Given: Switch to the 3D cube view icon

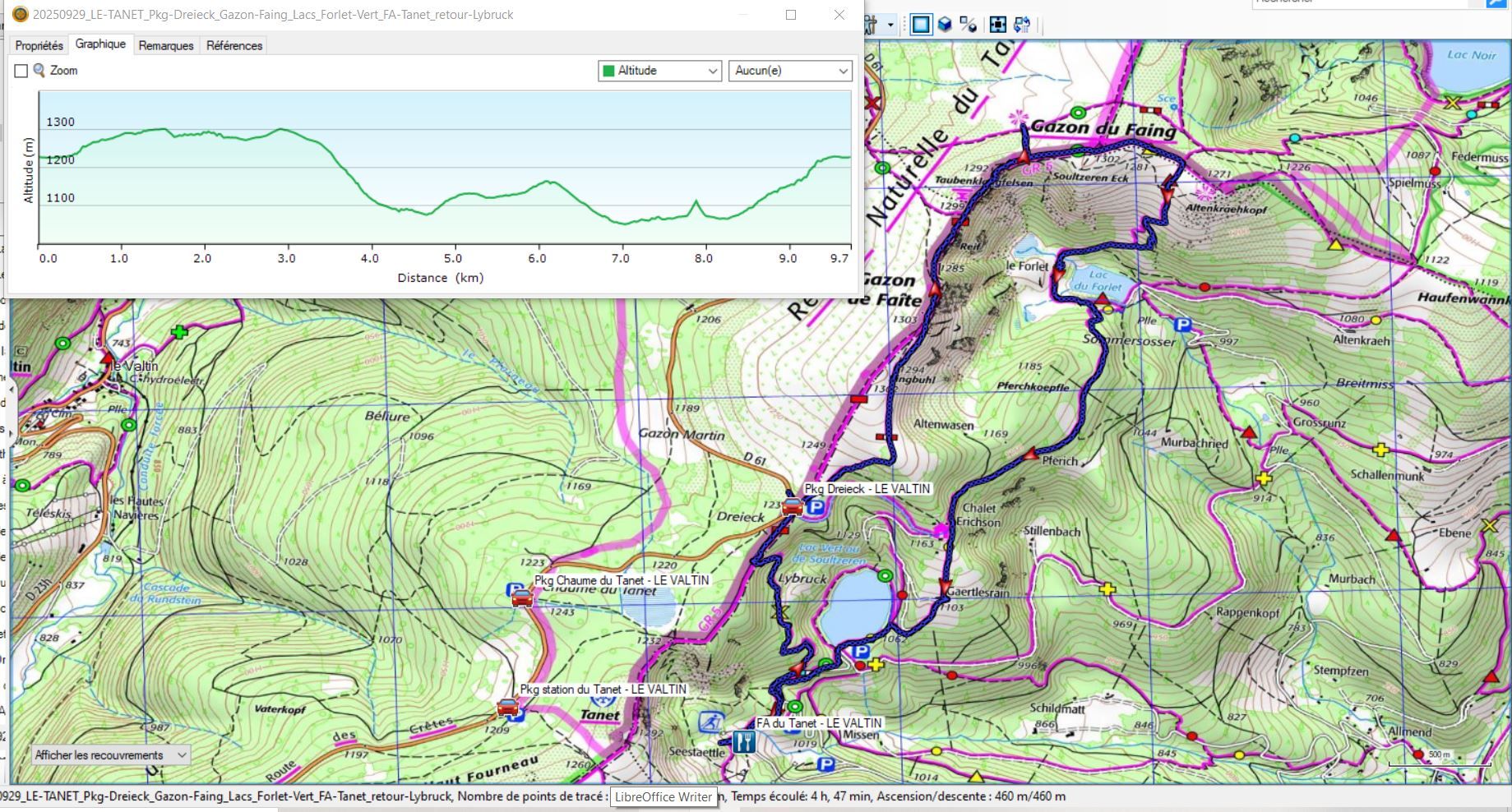Looking at the screenshot, I should pyautogui.click(x=945, y=25).
